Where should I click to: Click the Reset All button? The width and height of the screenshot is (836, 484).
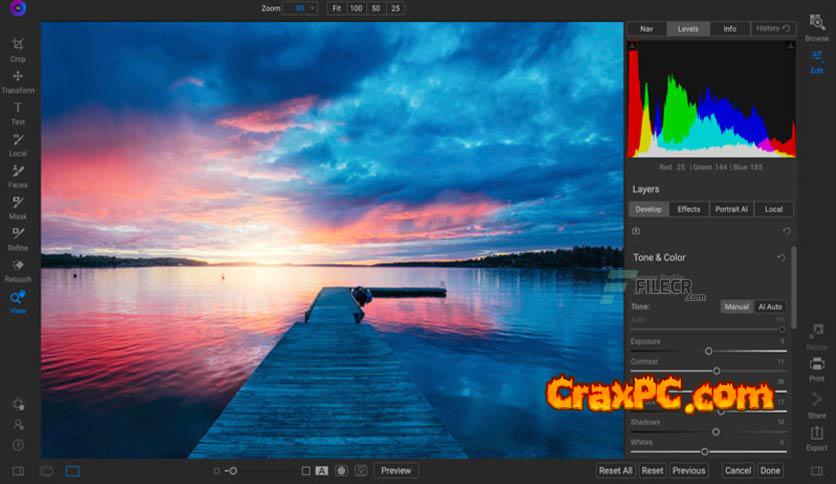[615, 470]
